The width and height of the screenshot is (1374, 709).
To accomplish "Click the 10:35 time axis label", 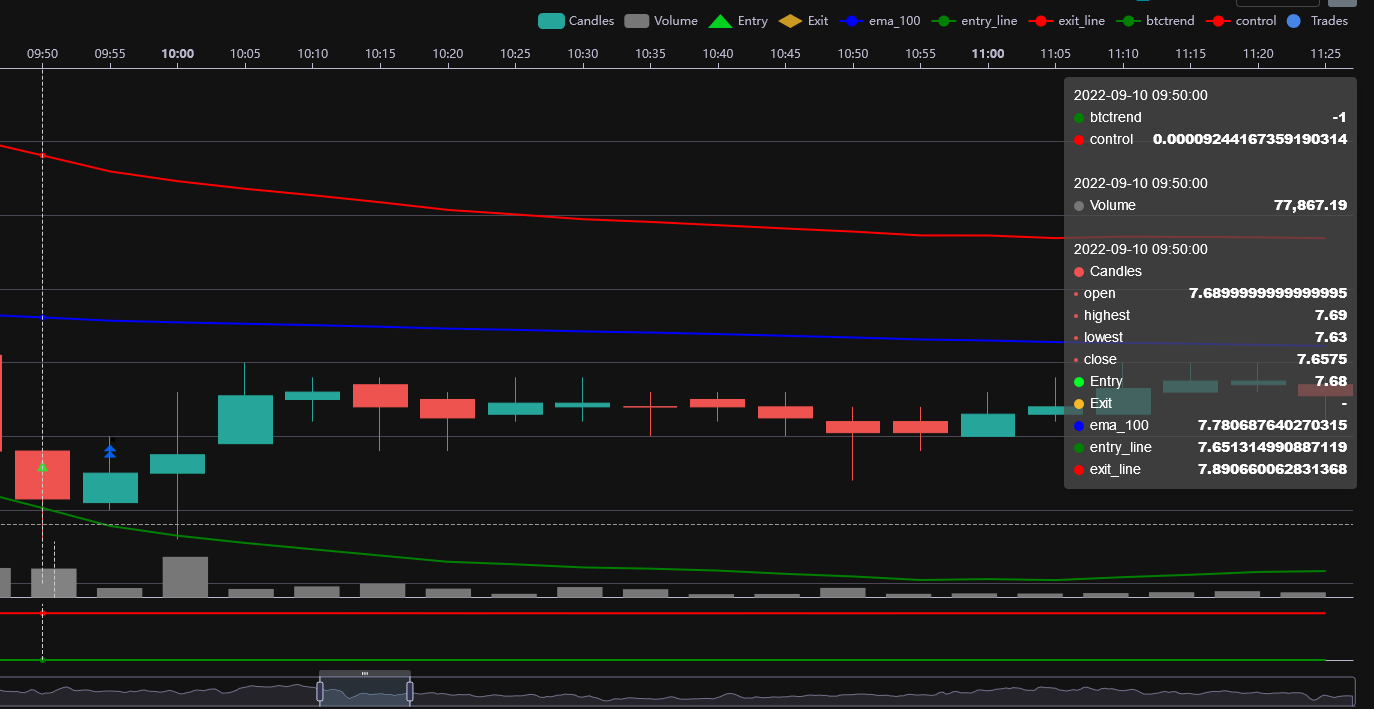I will [x=650, y=53].
